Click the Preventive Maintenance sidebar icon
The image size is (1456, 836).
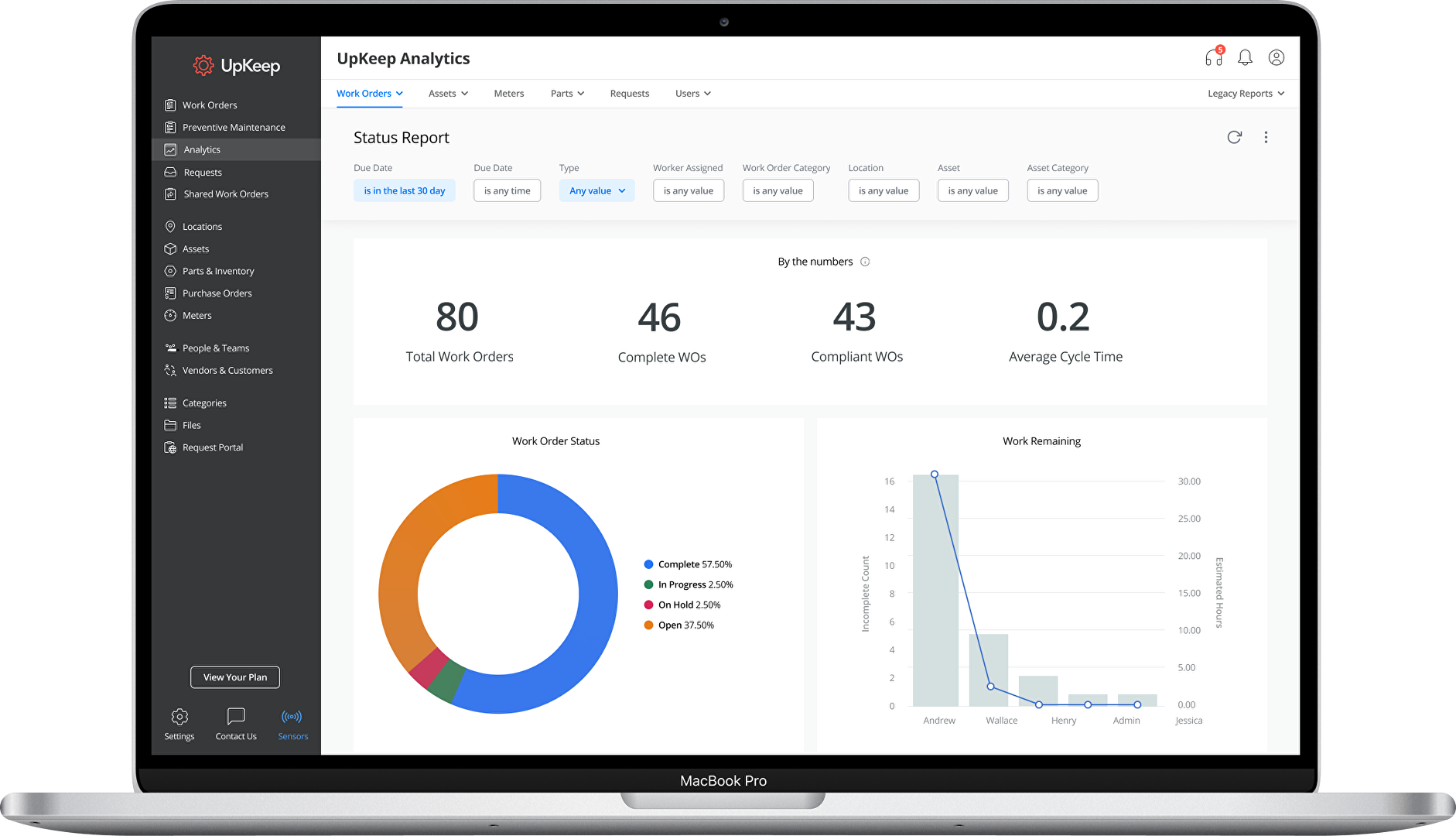click(x=170, y=128)
